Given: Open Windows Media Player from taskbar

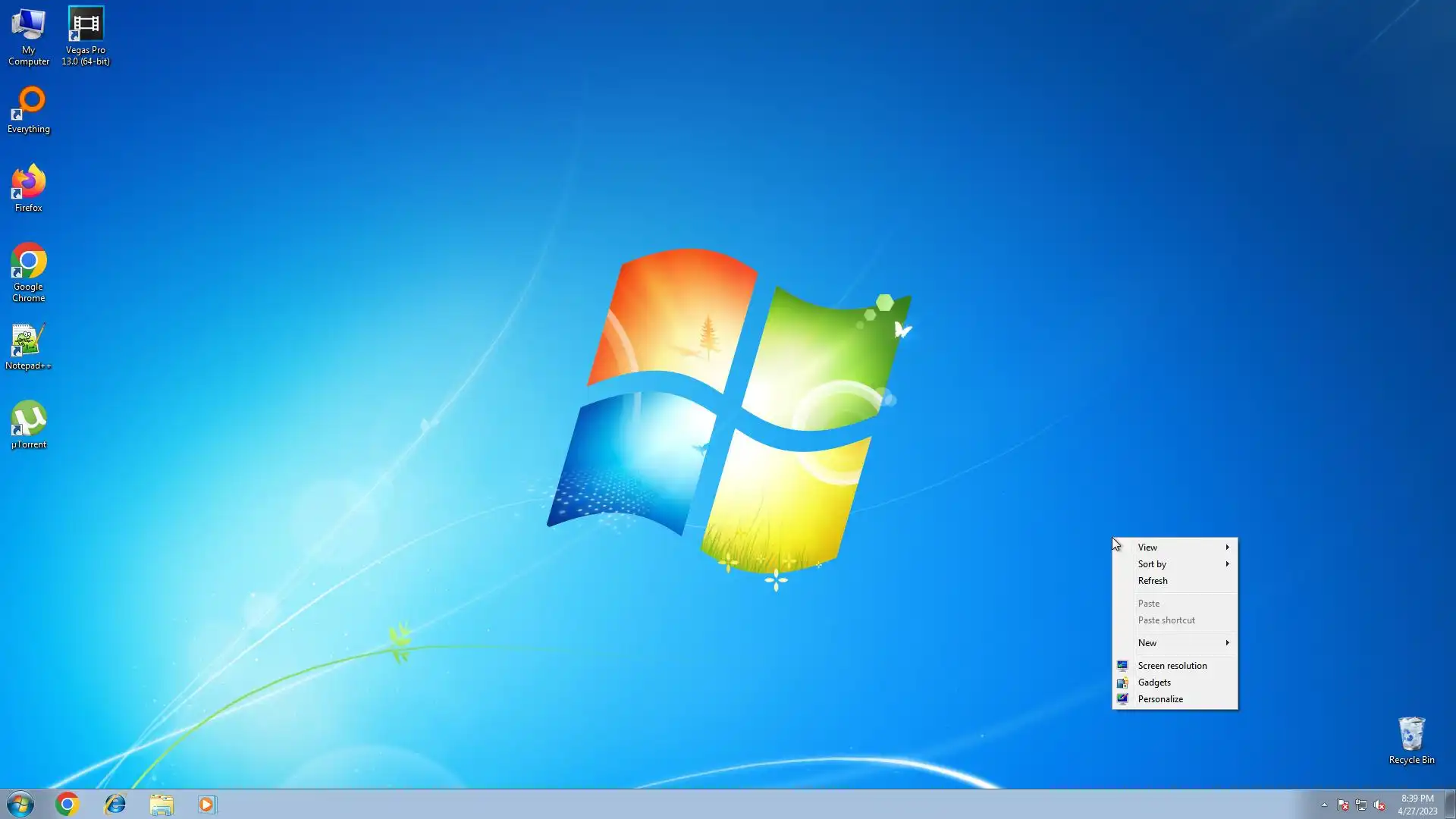Looking at the screenshot, I should click(x=207, y=804).
